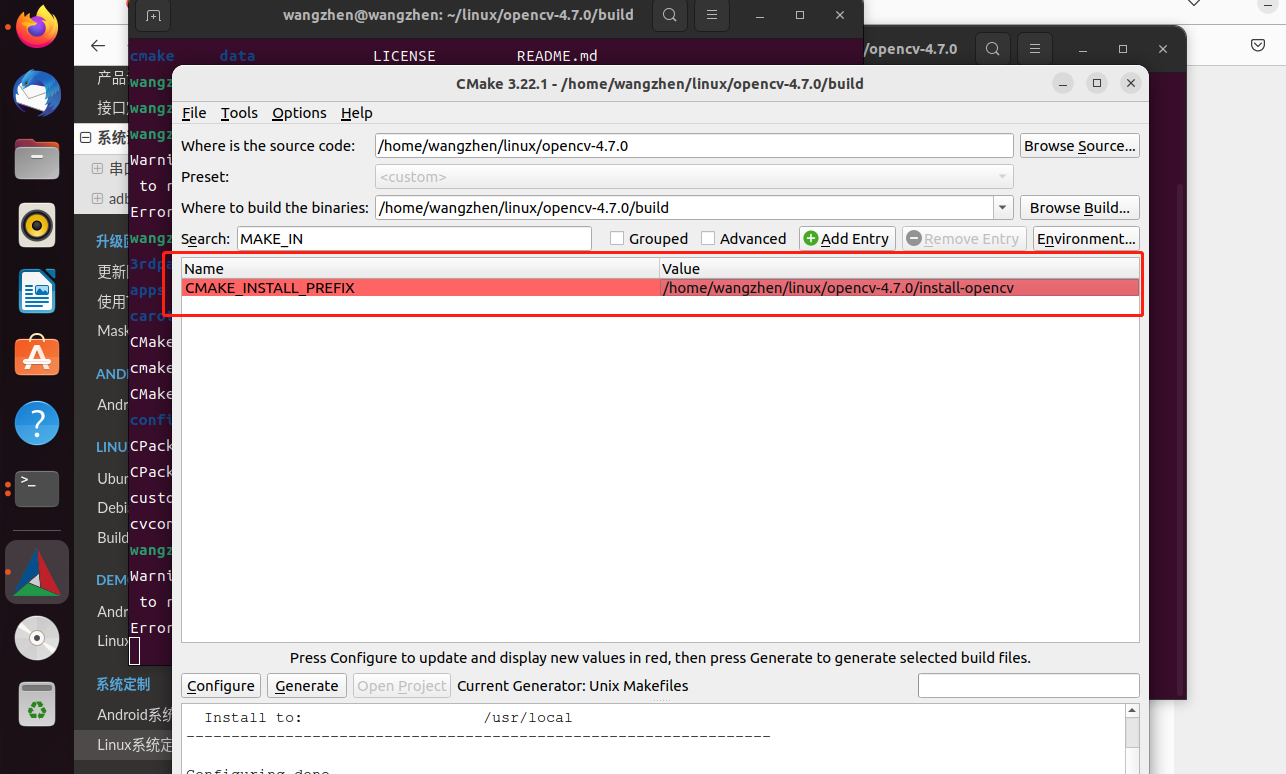Enable the Grouped checkbox
This screenshot has width=1286, height=774.
click(617, 238)
